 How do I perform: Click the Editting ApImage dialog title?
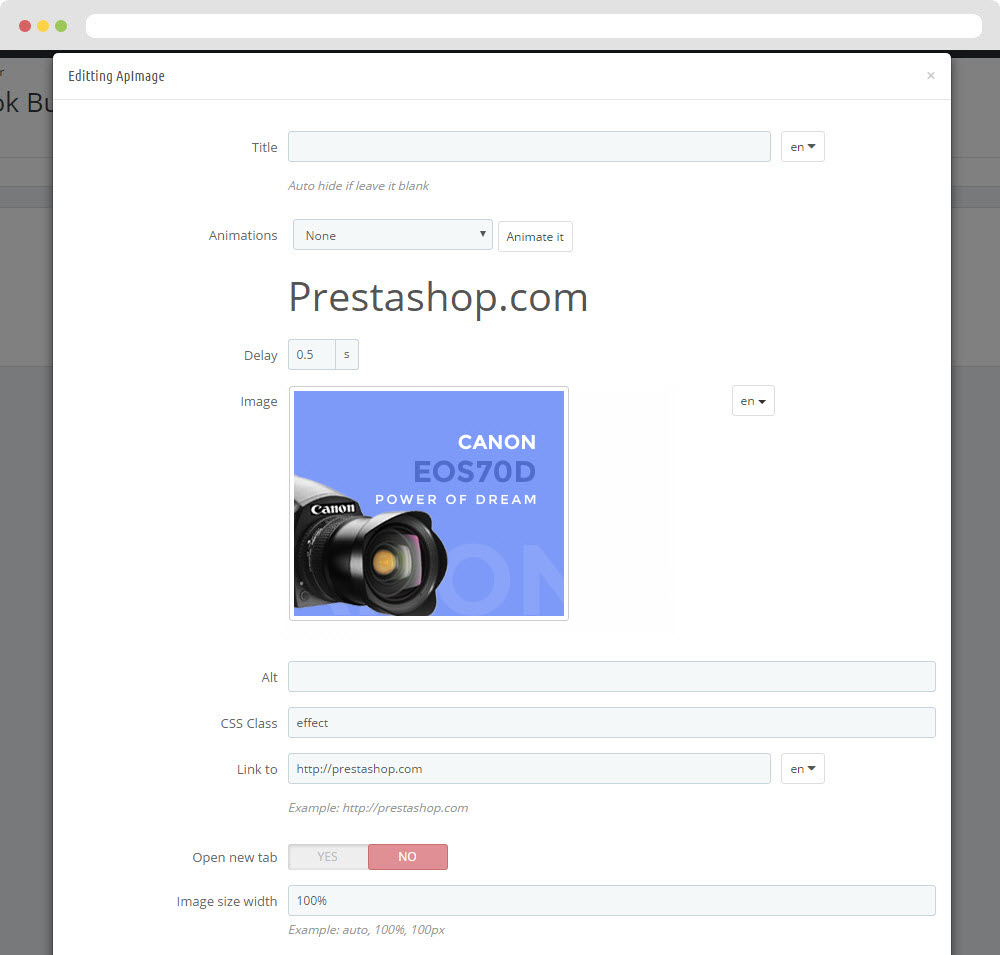click(116, 76)
